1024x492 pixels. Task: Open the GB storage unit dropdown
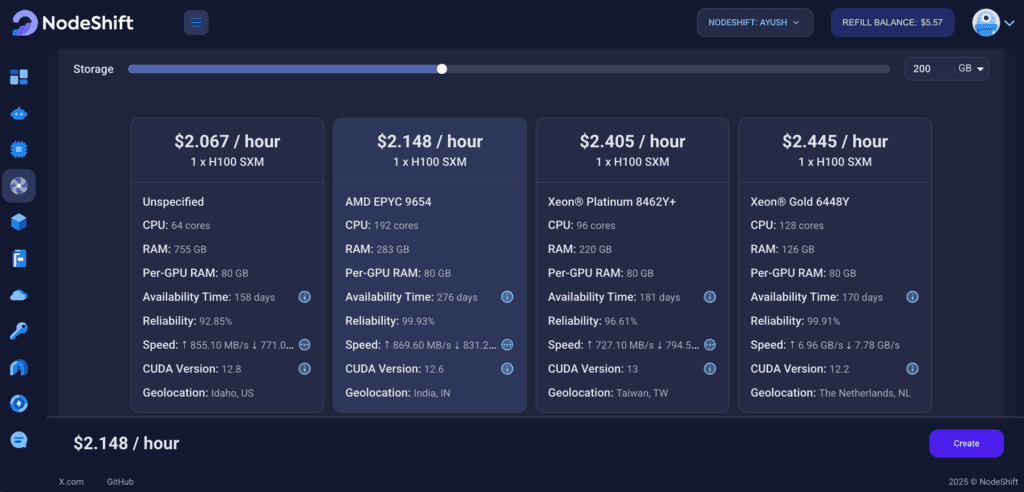(972, 69)
